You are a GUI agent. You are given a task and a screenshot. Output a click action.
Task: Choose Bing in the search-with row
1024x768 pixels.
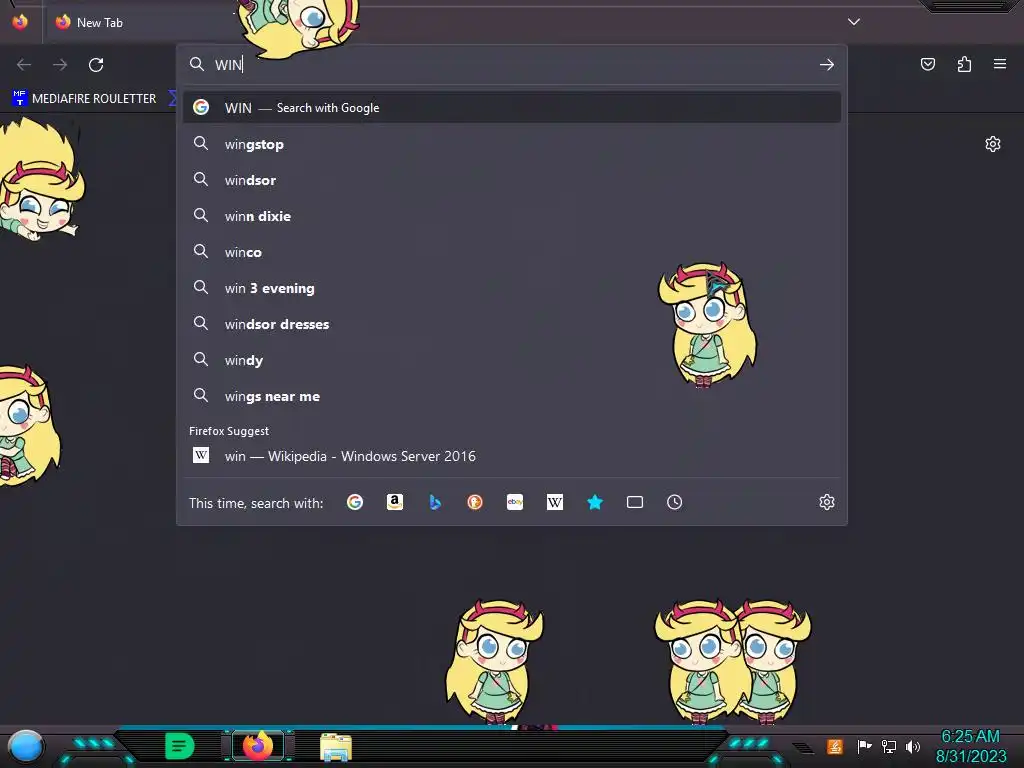pos(435,502)
